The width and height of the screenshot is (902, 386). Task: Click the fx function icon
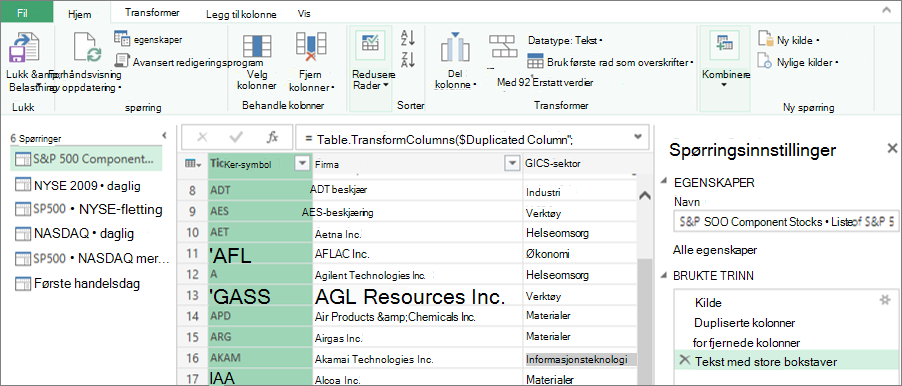pyautogui.click(x=273, y=137)
